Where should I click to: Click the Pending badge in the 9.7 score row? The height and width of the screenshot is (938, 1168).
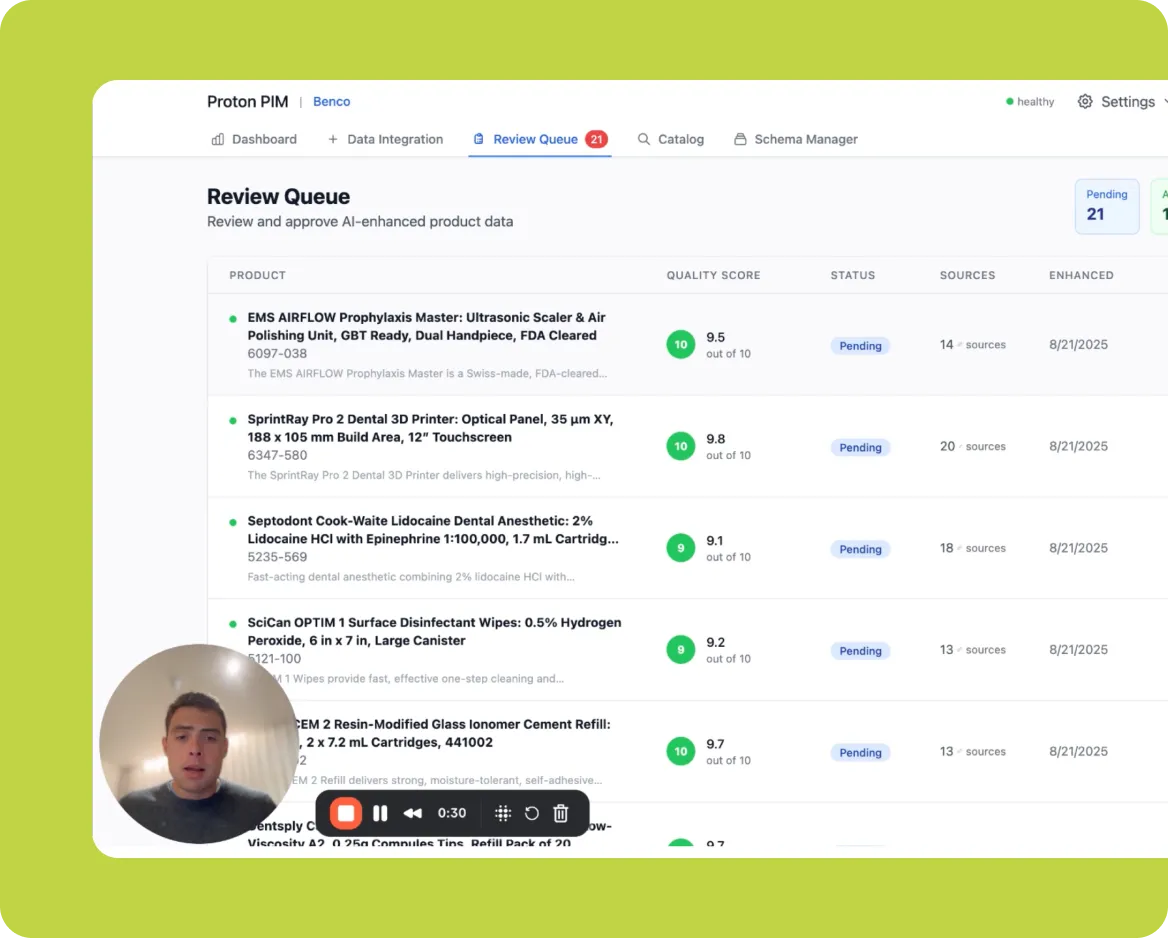click(860, 752)
